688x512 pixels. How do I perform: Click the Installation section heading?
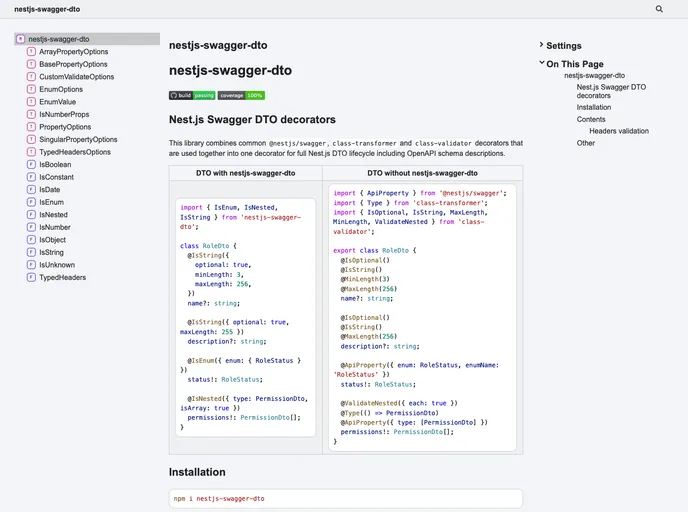point(197,472)
